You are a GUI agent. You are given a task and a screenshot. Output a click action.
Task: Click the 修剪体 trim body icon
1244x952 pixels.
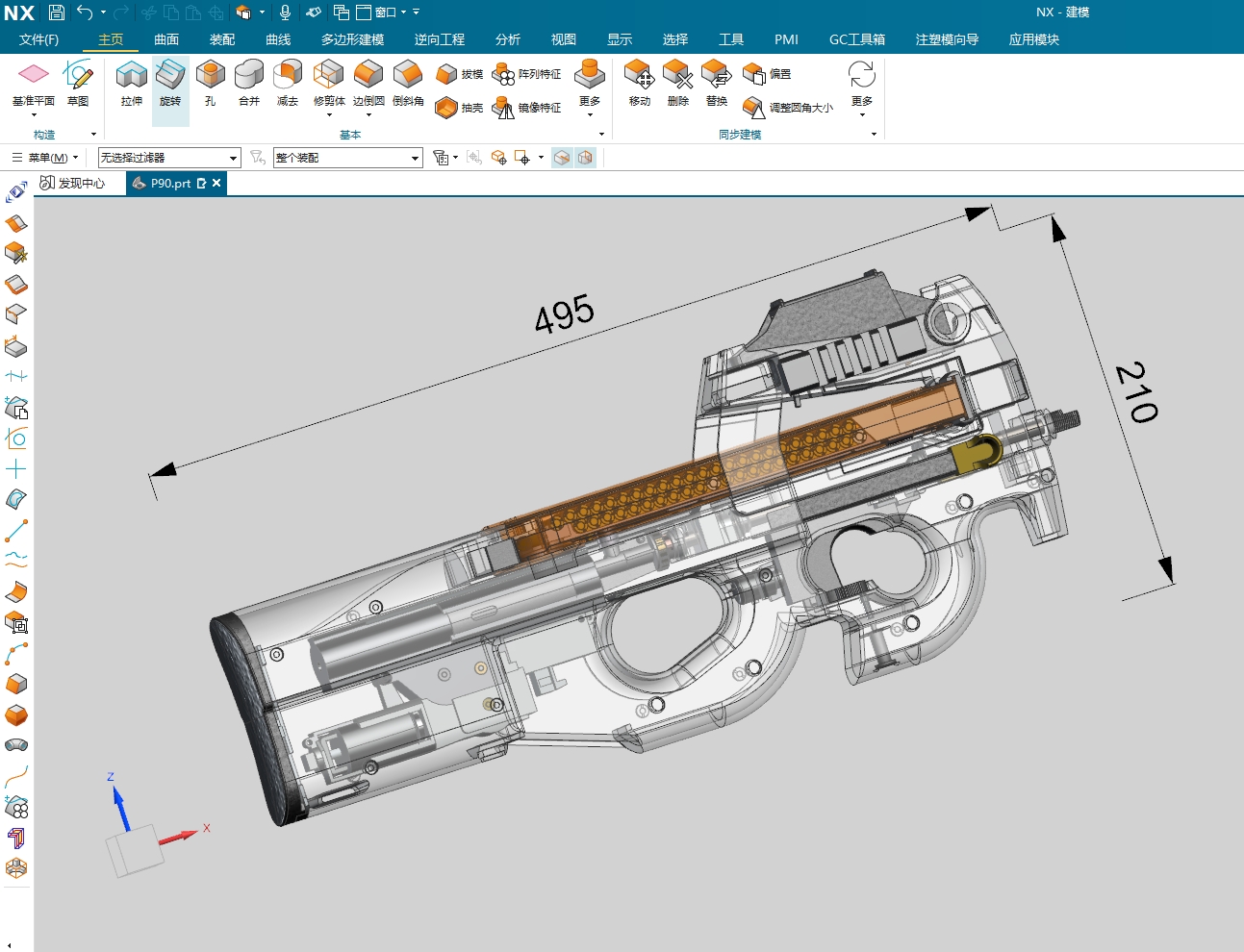(329, 74)
